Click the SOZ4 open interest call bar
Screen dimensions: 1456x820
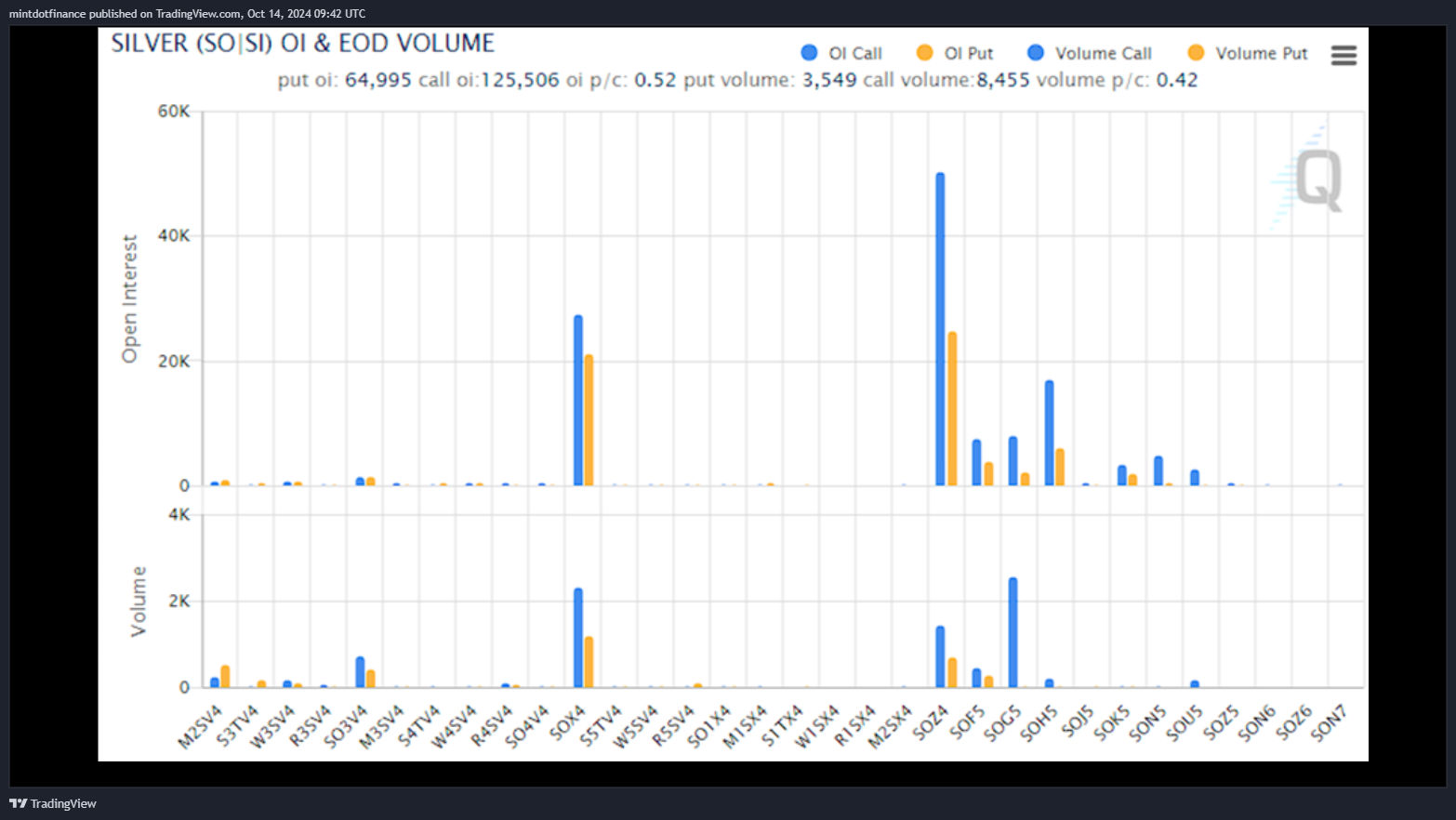(940, 329)
